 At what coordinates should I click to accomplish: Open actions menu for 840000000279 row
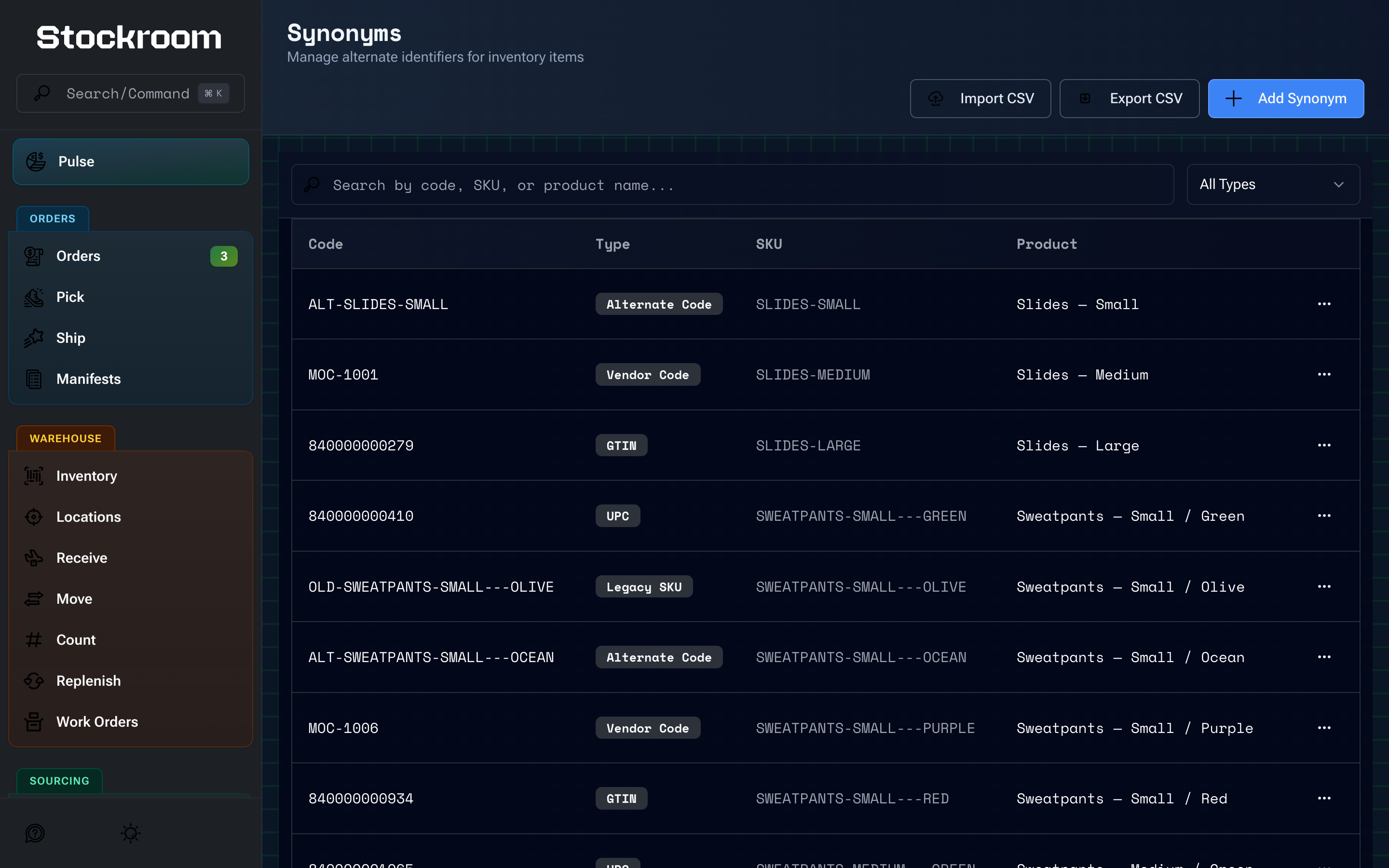click(x=1323, y=445)
